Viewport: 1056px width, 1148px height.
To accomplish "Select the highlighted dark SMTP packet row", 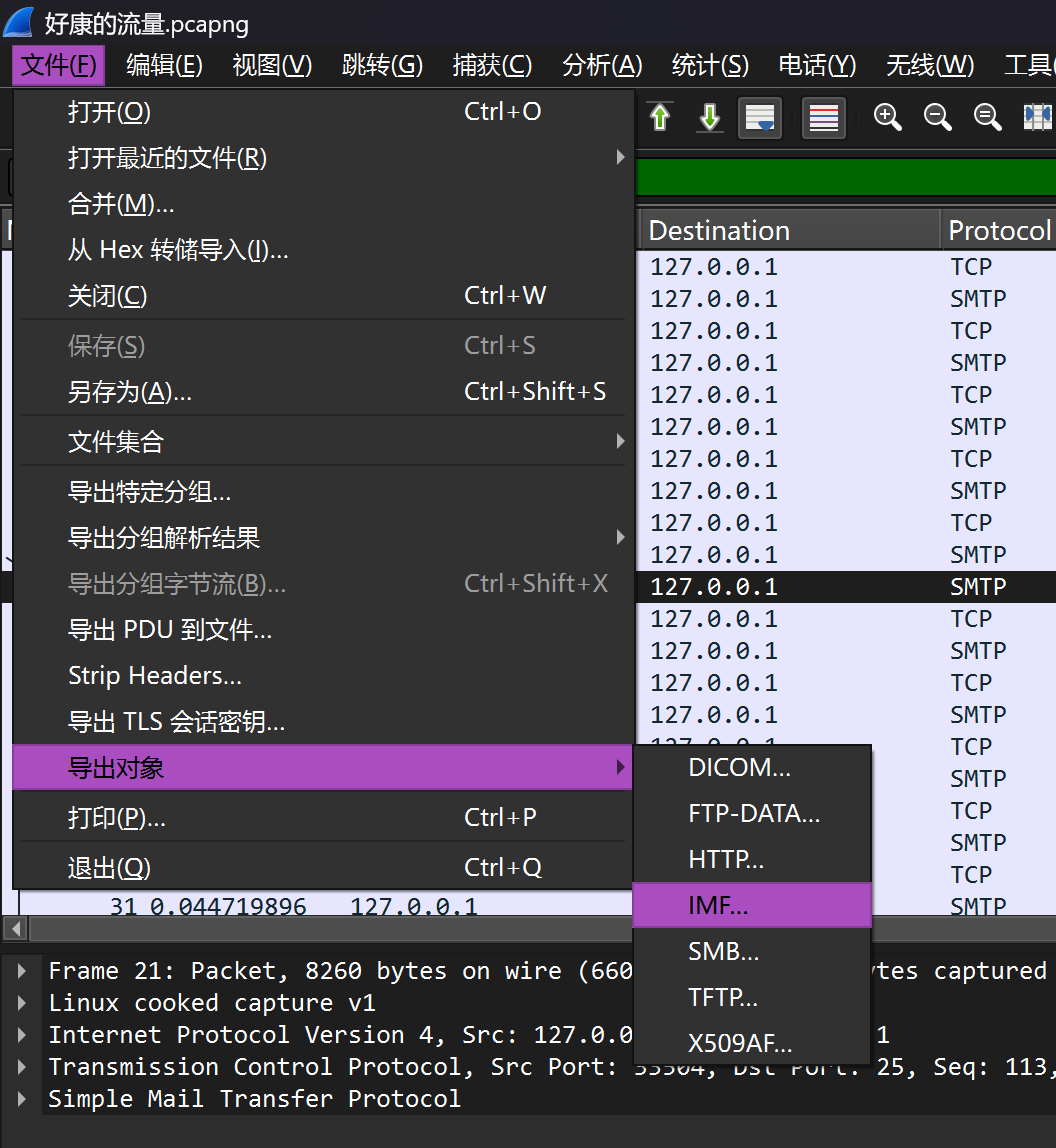I will [846, 587].
